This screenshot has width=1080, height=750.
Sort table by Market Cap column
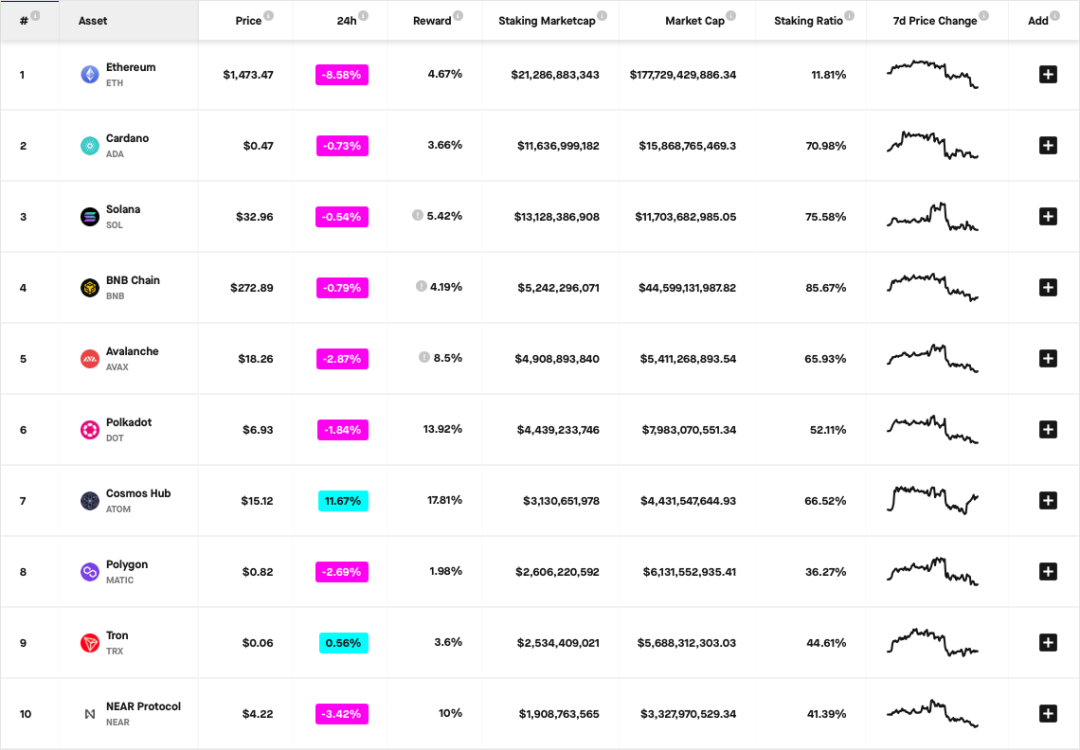[x=694, y=21]
